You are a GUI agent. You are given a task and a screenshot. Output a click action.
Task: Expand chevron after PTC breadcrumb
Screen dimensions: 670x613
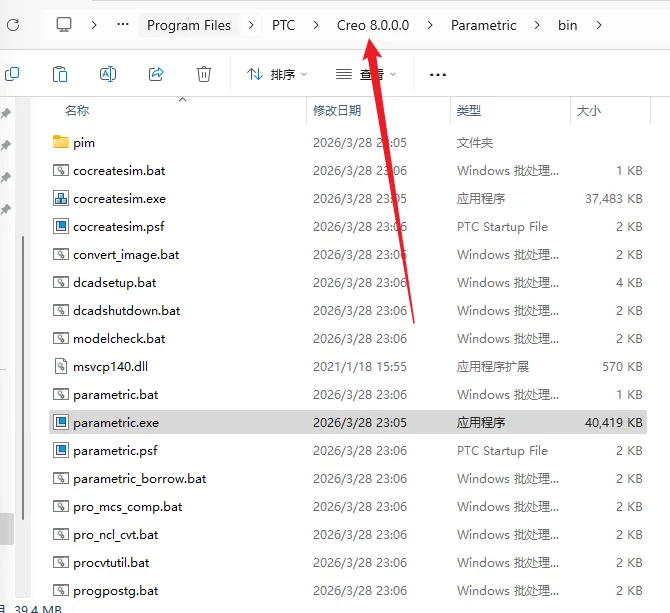tap(316, 25)
